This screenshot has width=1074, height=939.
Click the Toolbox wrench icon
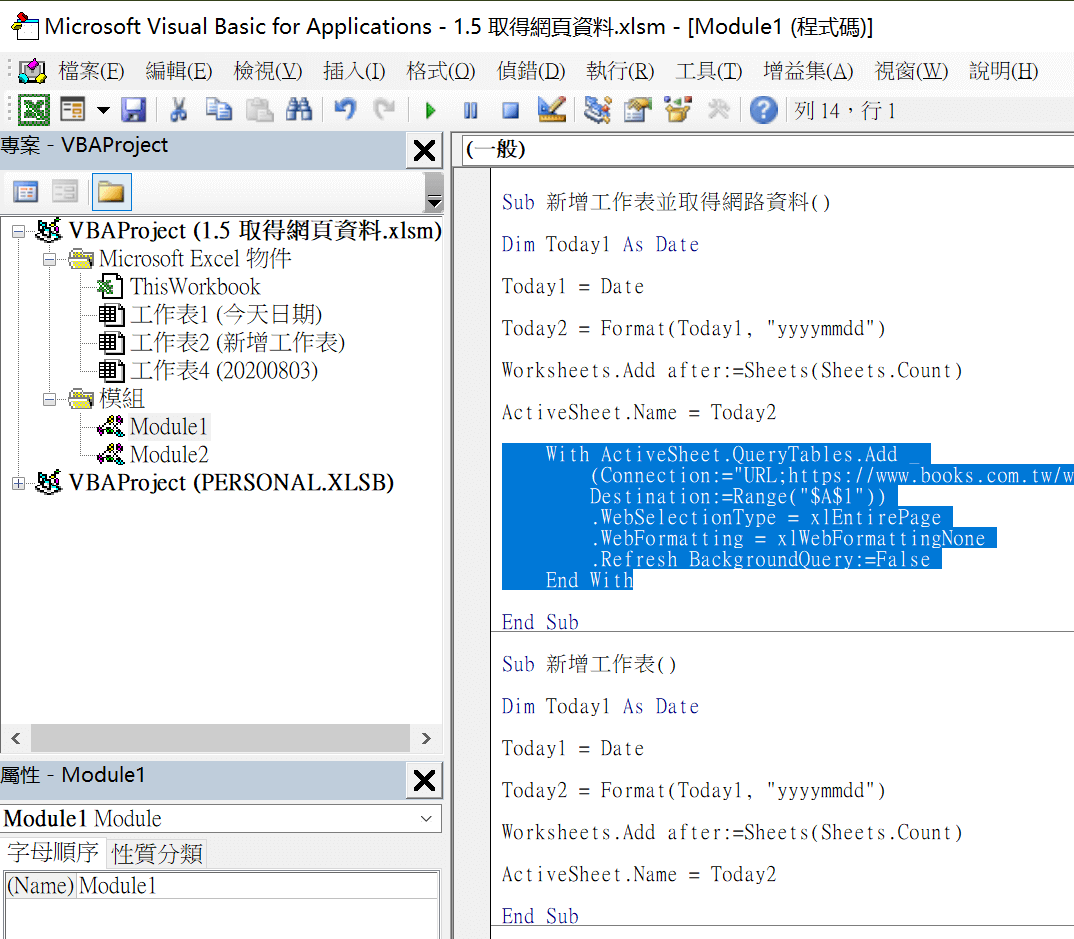(x=718, y=110)
